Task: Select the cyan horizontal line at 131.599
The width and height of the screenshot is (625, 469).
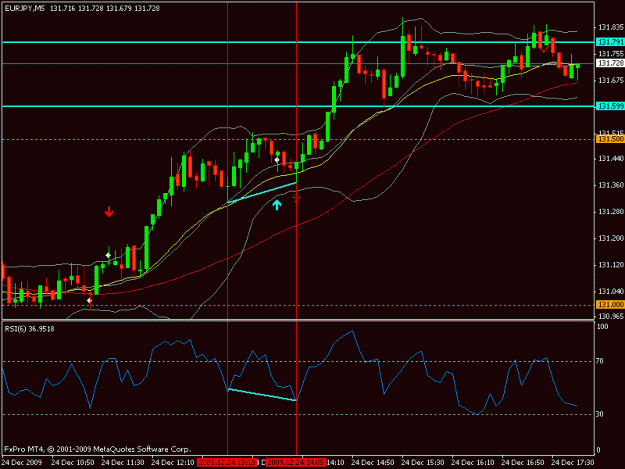Action: [298, 106]
